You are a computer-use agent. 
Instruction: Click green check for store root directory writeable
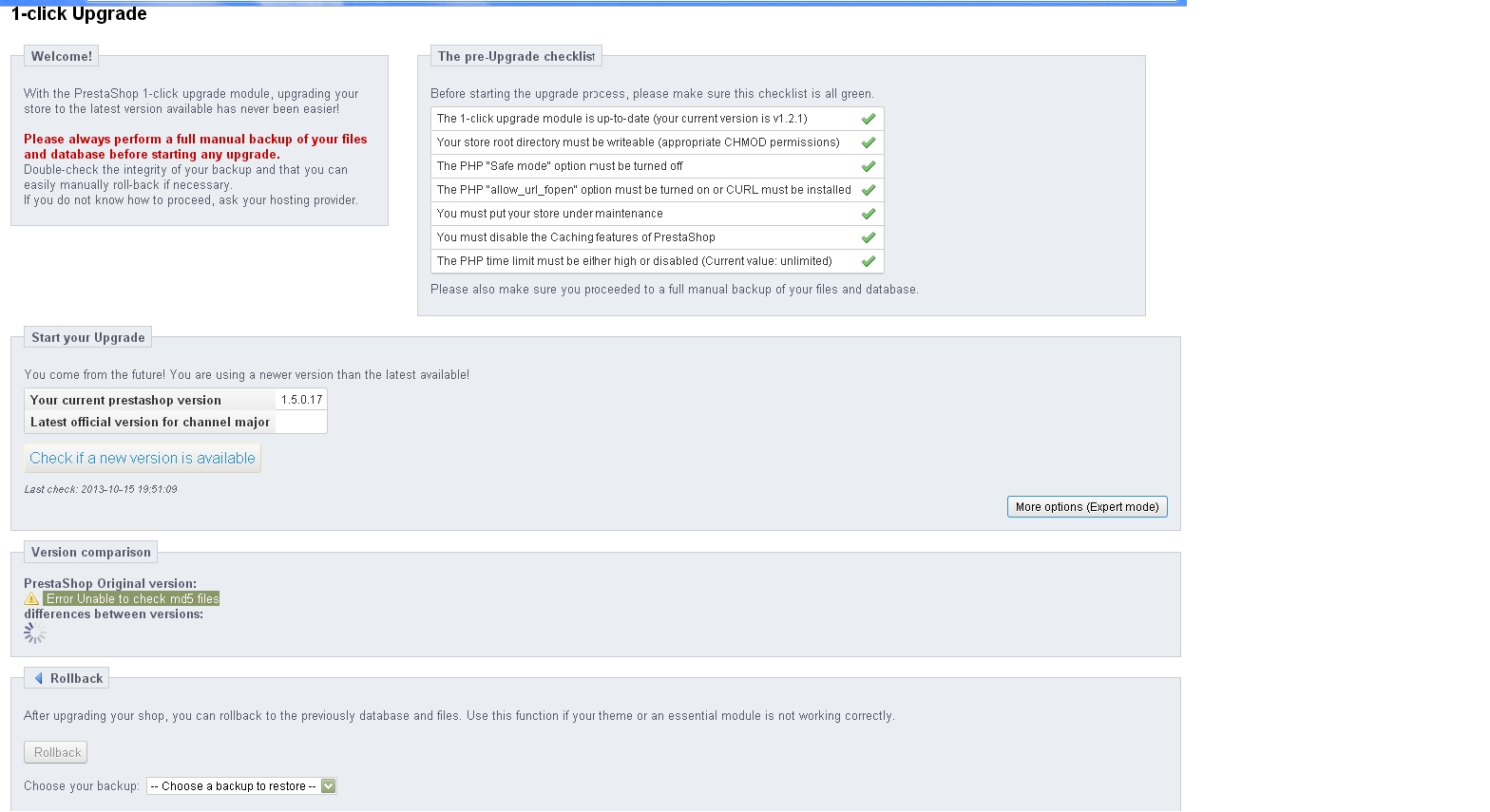pyautogui.click(x=868, y=142)
